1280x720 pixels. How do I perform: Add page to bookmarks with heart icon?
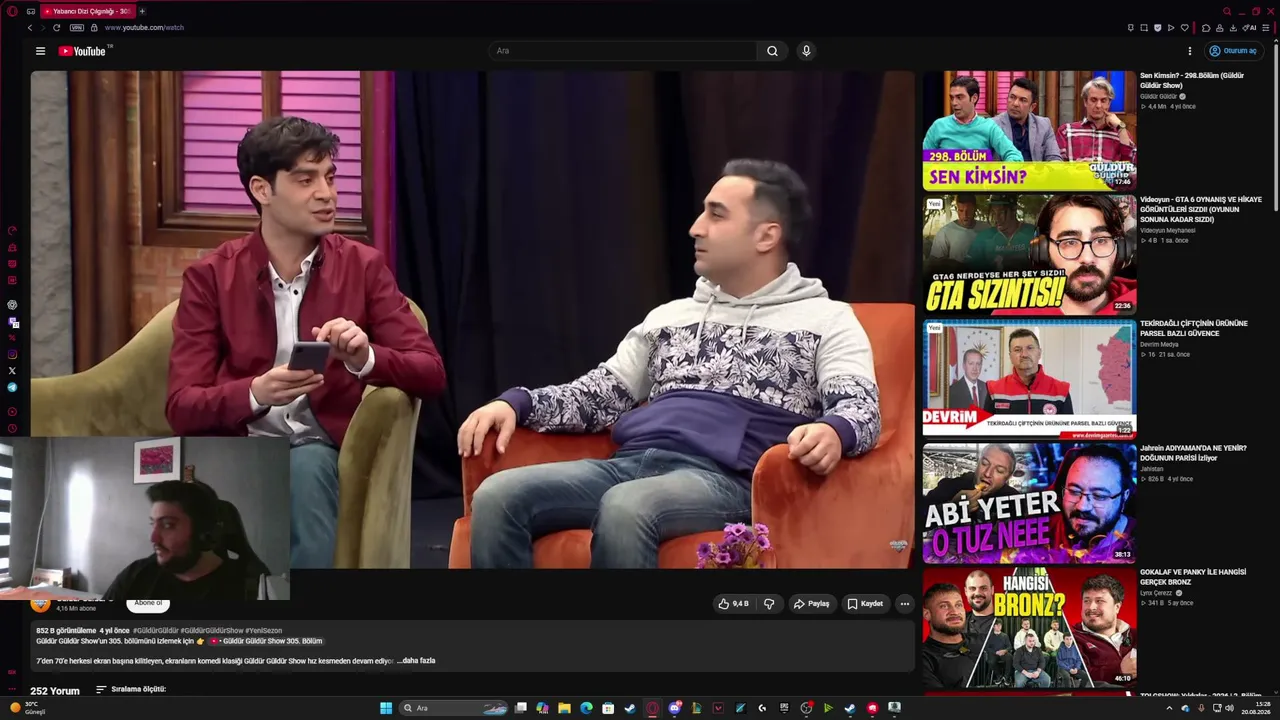[x=1185, y=28]
